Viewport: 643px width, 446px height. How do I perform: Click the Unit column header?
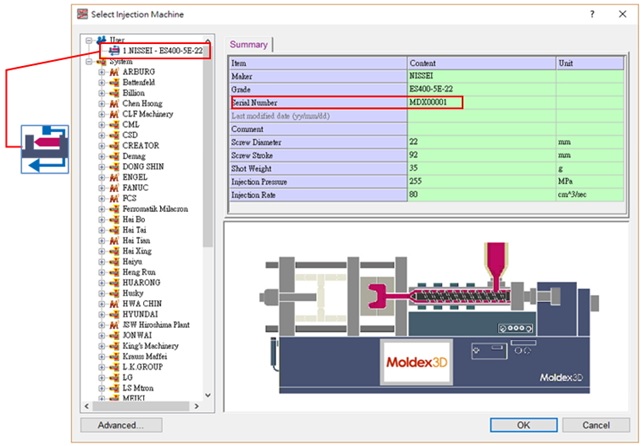(590, 63)
